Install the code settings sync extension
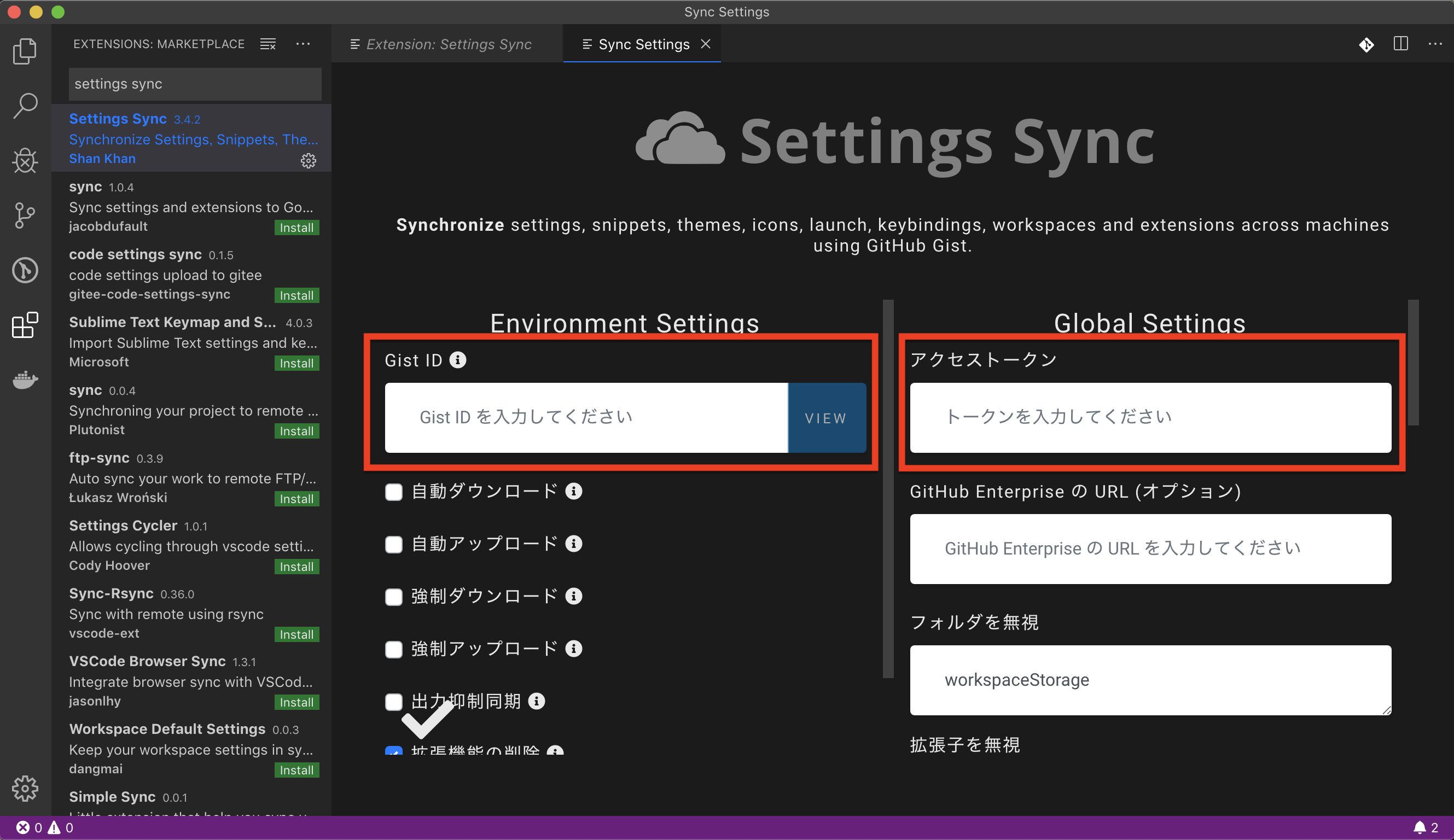 tap(296, 295)
